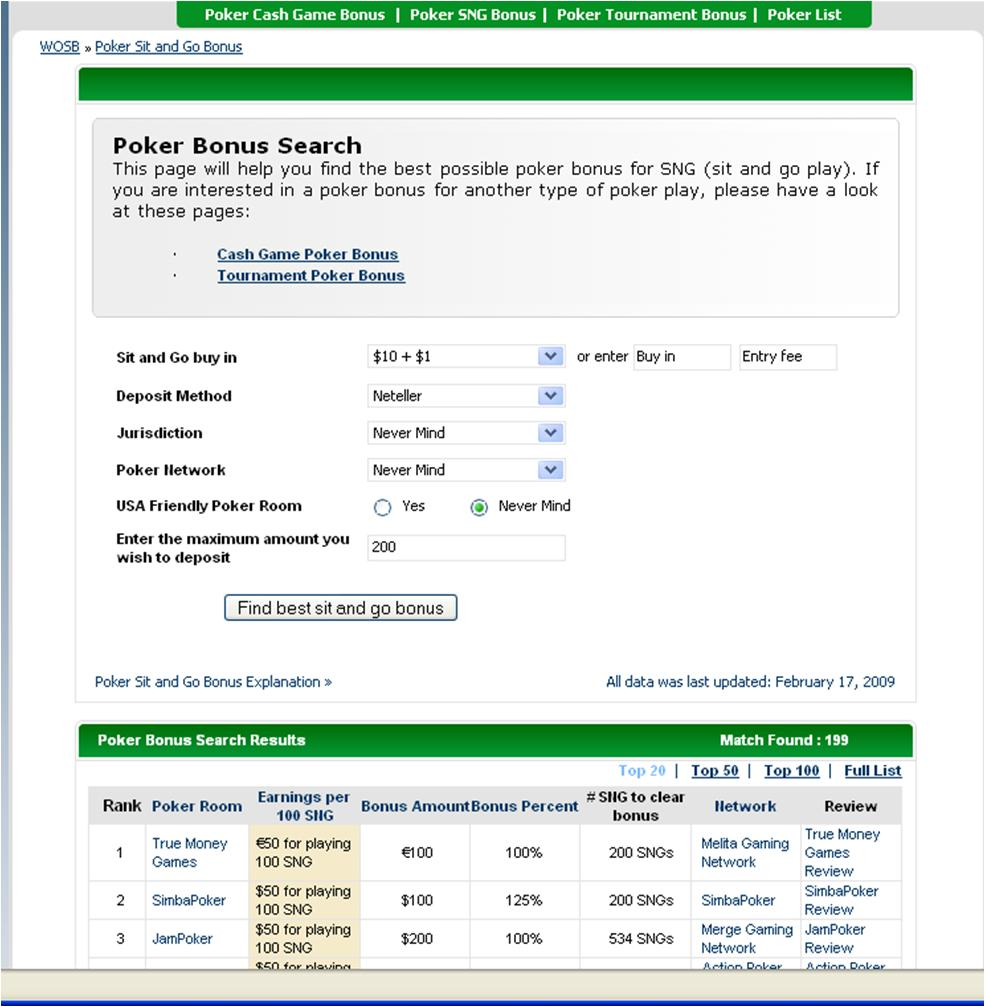
Task: Open the Poker SNG Bonus menu item
Action: [473, 15]
